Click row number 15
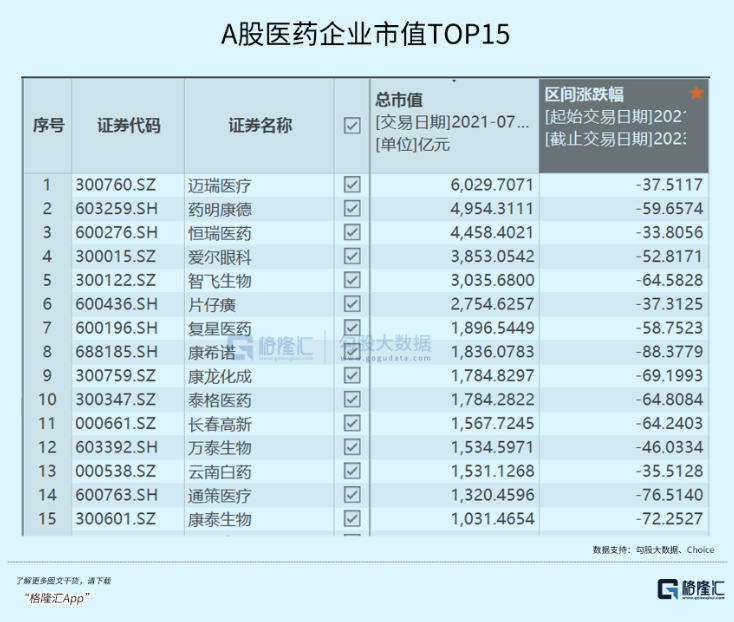 coord(47,519)
